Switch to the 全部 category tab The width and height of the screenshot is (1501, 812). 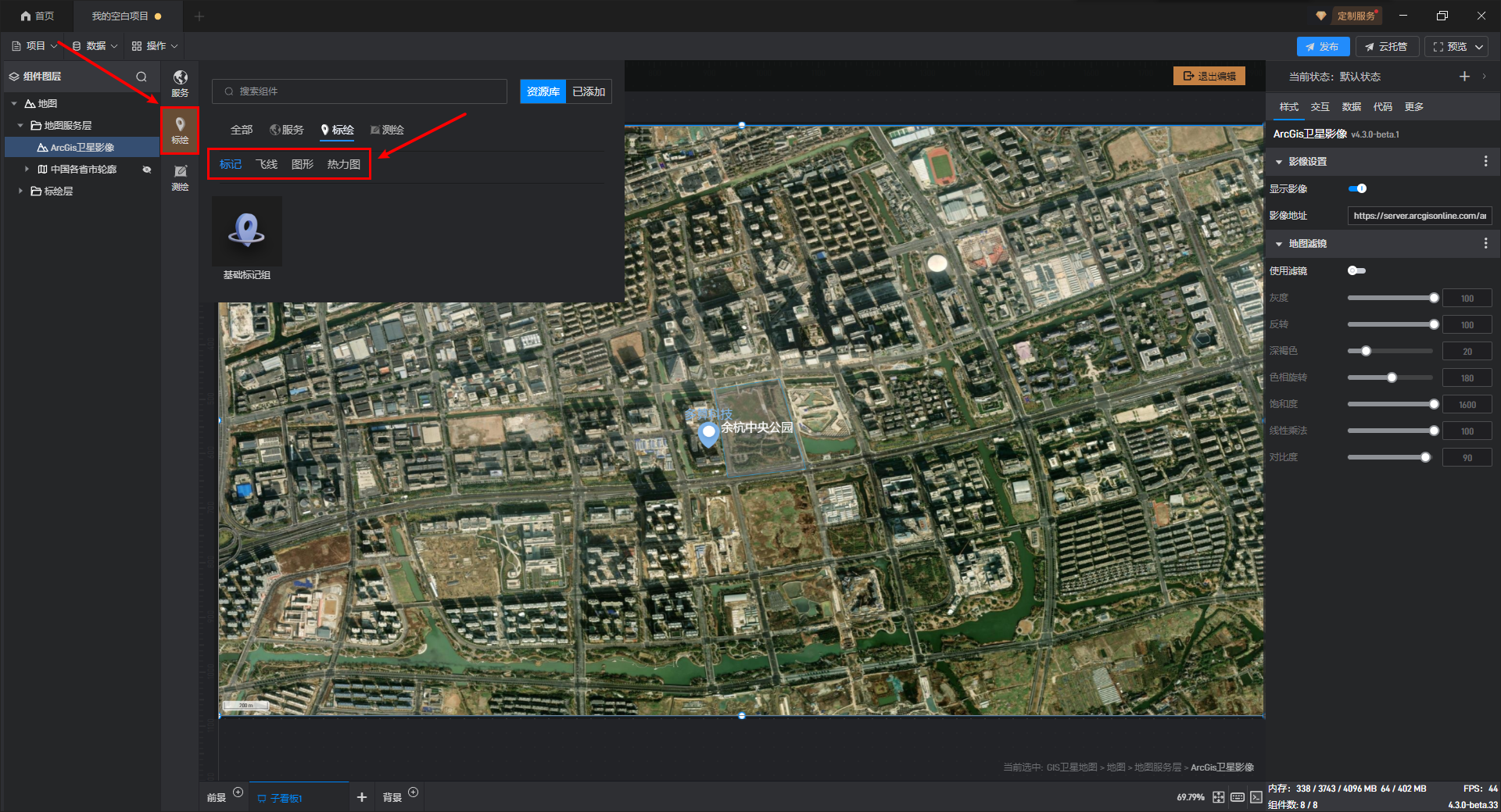(x=242, y=130)
